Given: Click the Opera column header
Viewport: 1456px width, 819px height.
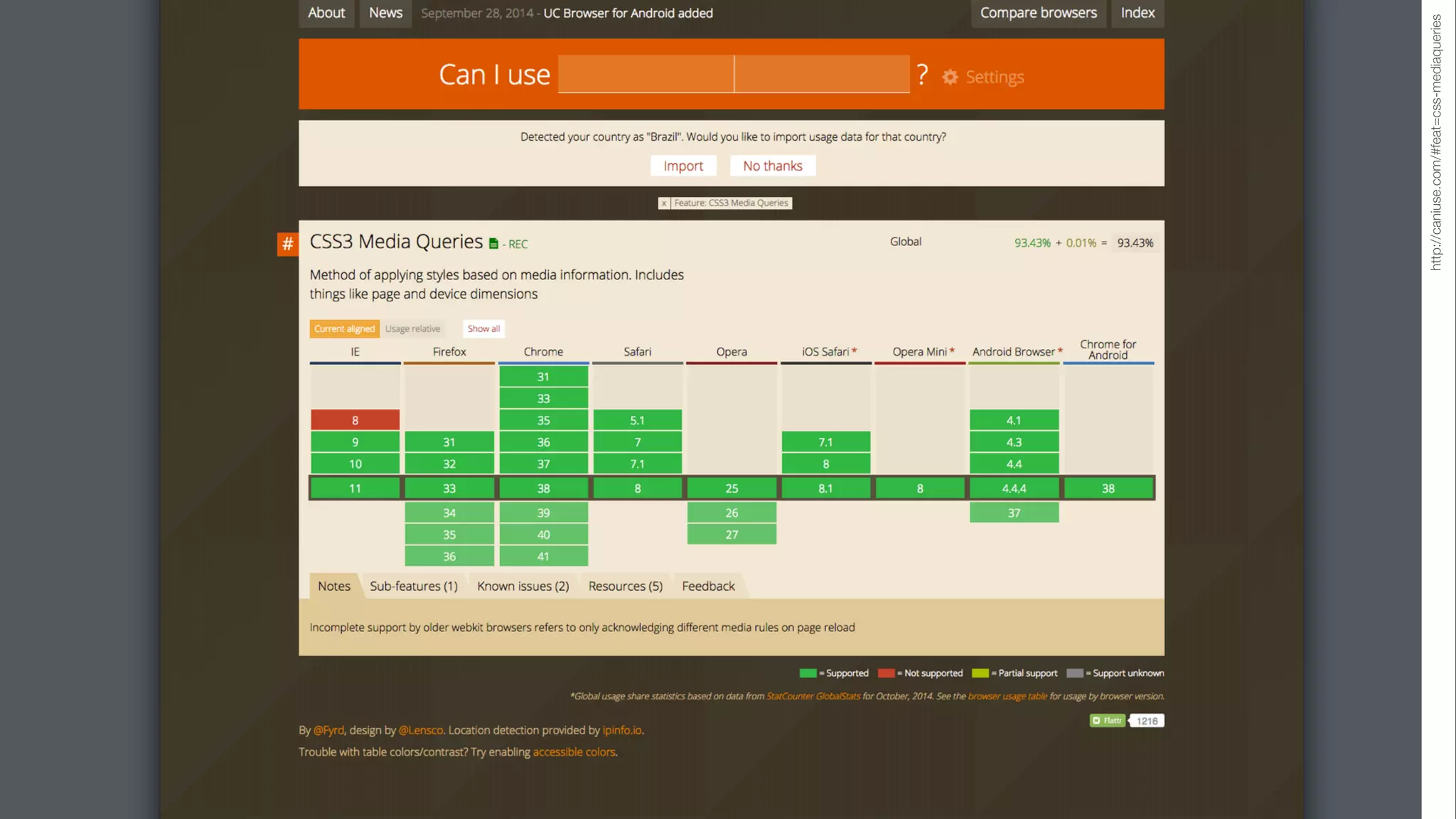Looking at the screenshot, I should click(x=732, y=352).
